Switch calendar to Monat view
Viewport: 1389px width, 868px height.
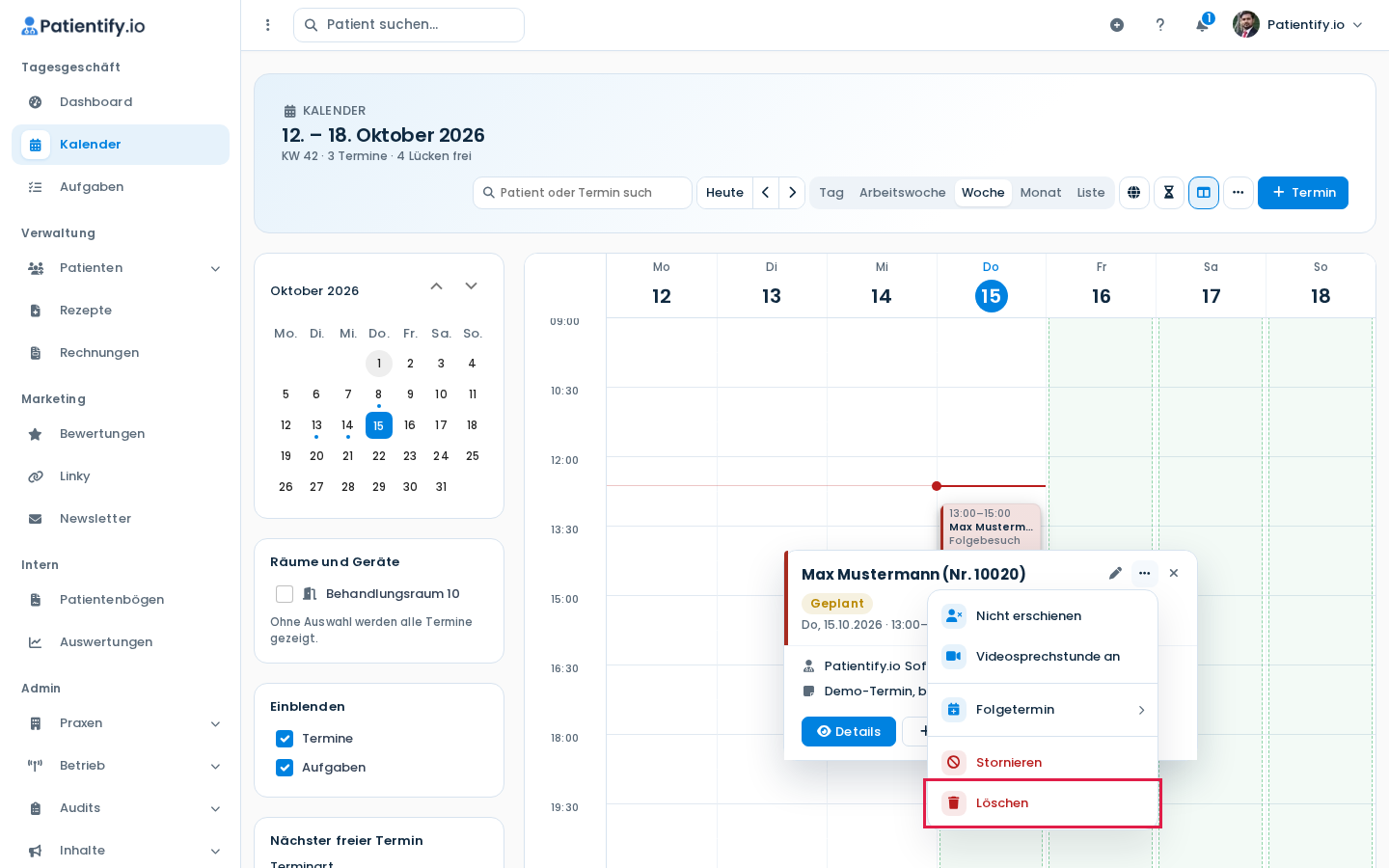[x=1041, y=193]
